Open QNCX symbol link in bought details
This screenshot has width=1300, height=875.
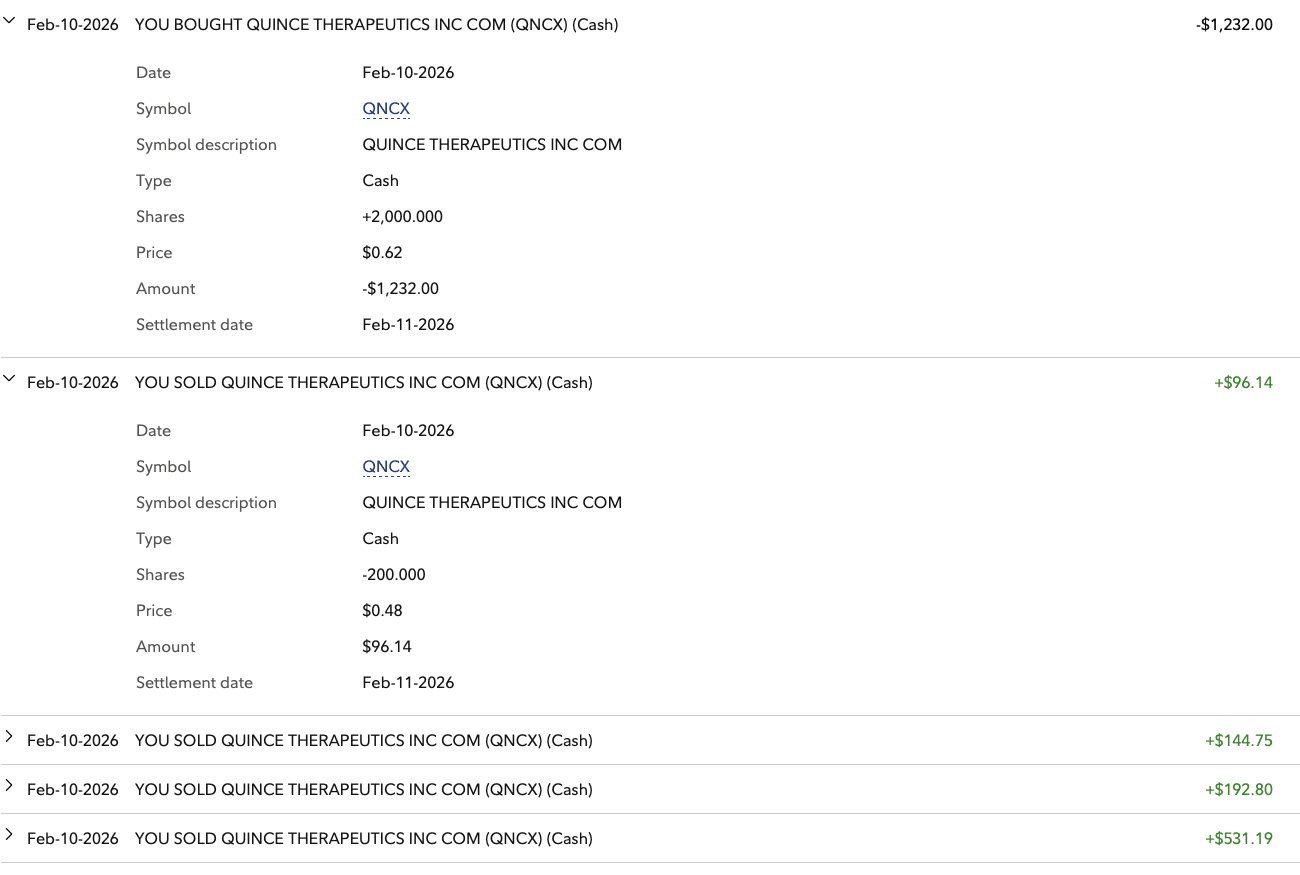tap(386, 109)
